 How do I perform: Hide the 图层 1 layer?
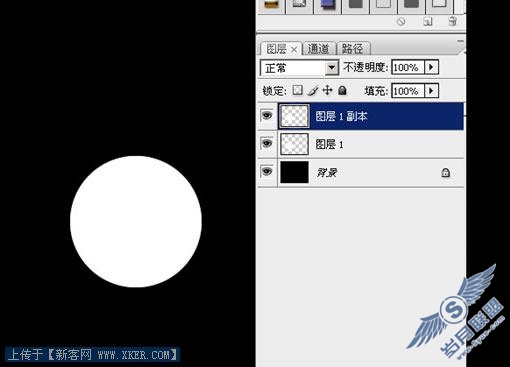[267, 144]
